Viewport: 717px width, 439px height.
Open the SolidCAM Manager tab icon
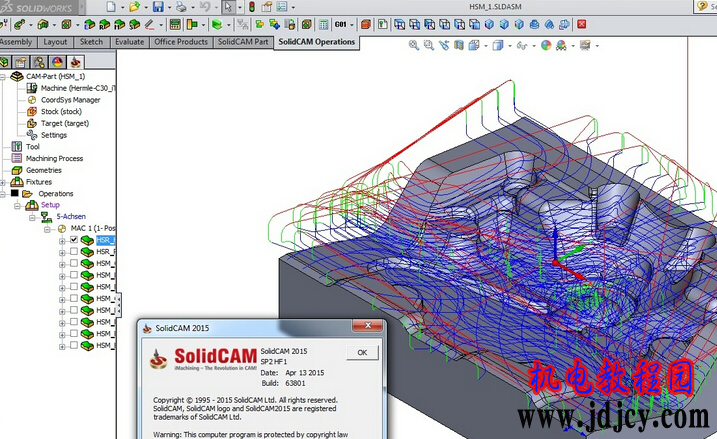click(75, 62)
